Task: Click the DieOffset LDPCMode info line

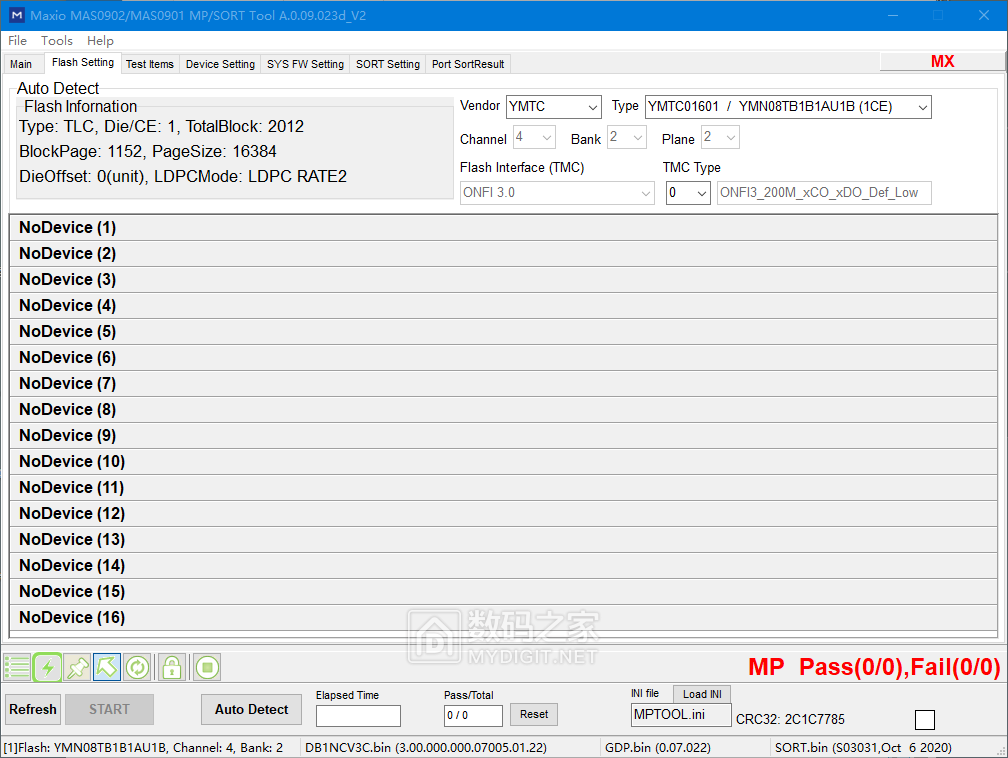Action: pos(183,177)
